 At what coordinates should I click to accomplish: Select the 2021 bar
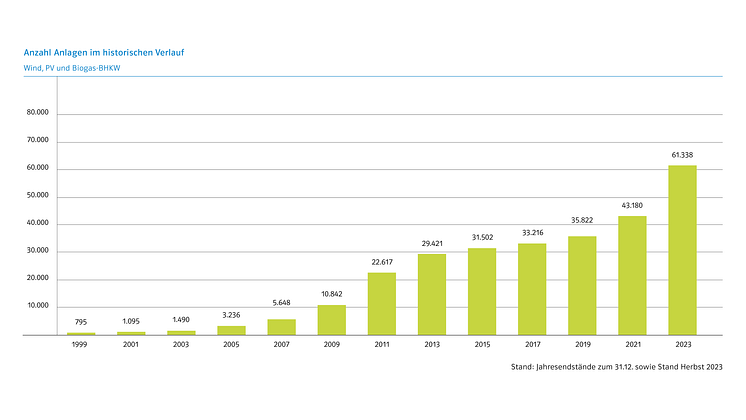coord(632,276)
